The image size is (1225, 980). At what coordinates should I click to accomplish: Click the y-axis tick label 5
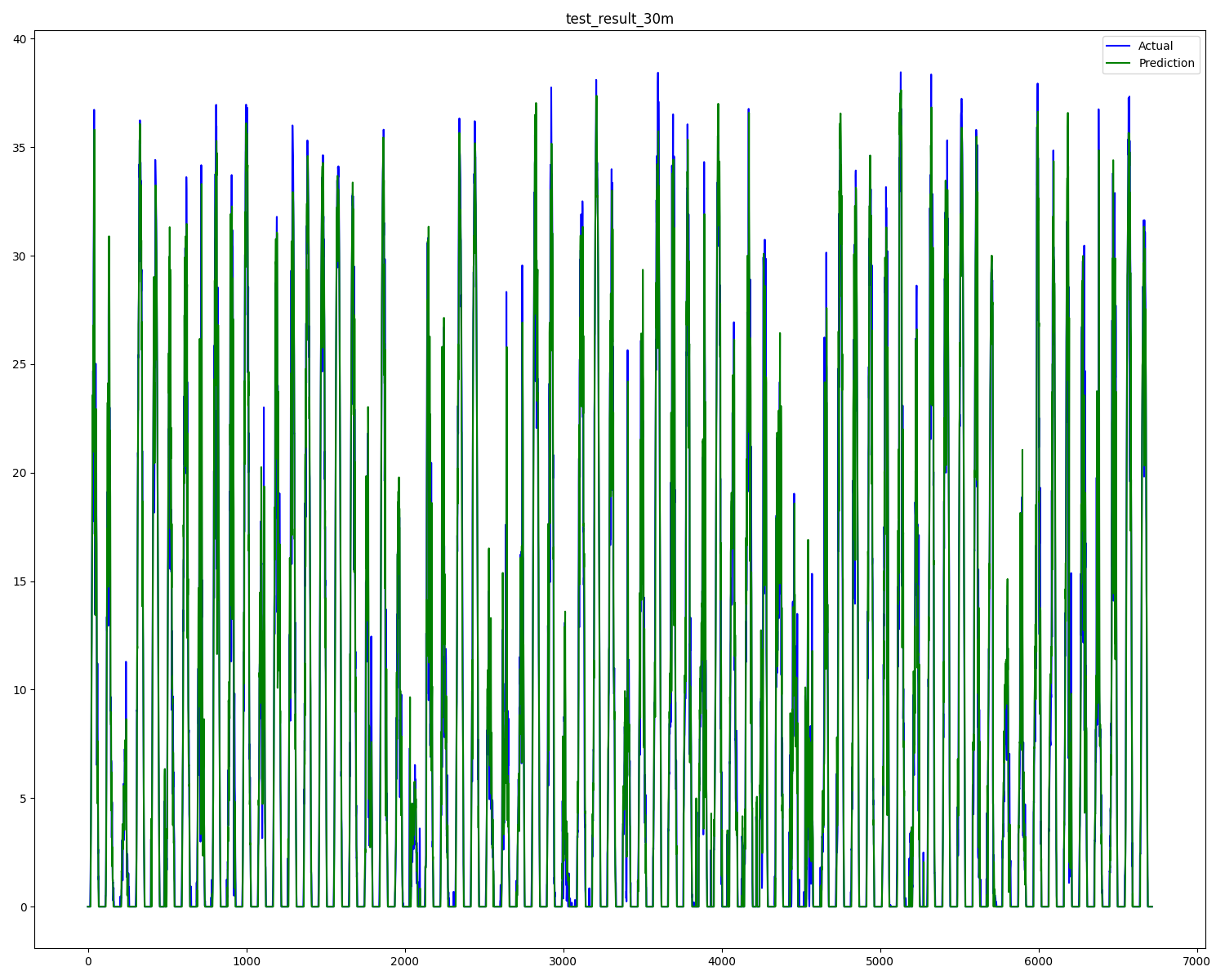(24, 799)
